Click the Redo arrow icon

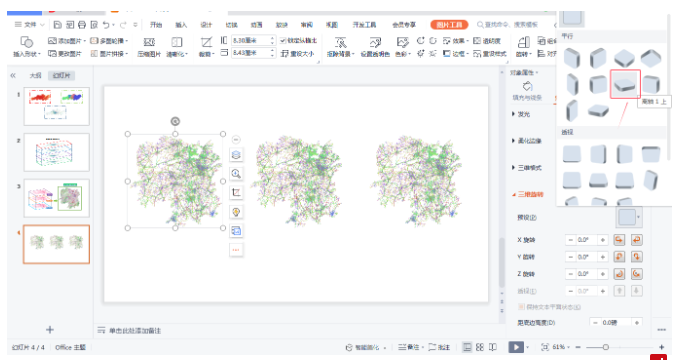pyautogui.click(x=123, y=25)
